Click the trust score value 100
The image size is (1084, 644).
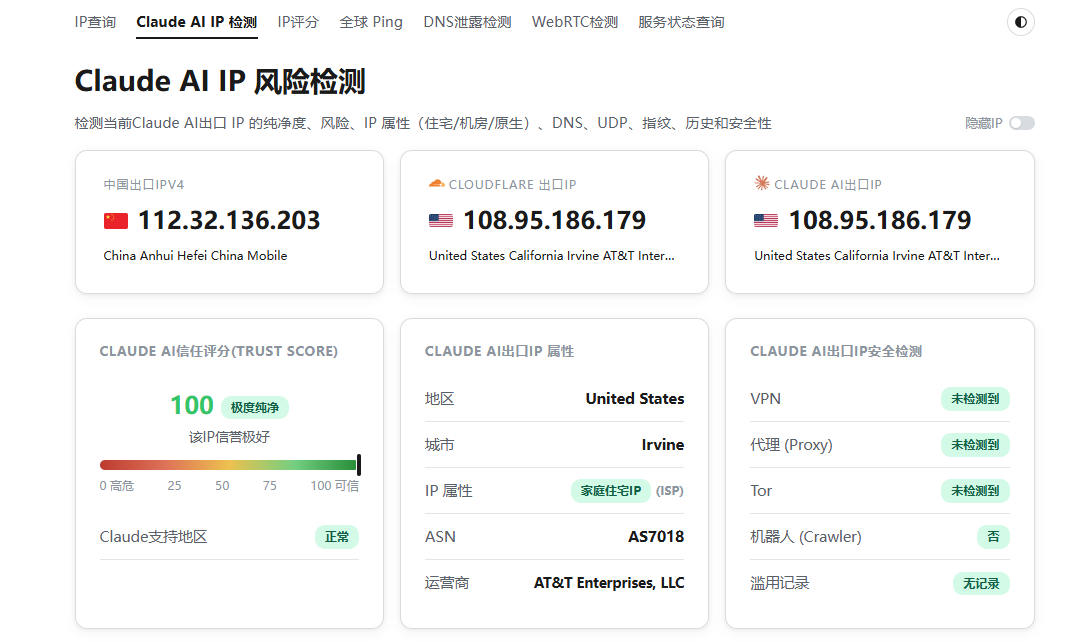(x=191, y=406)
